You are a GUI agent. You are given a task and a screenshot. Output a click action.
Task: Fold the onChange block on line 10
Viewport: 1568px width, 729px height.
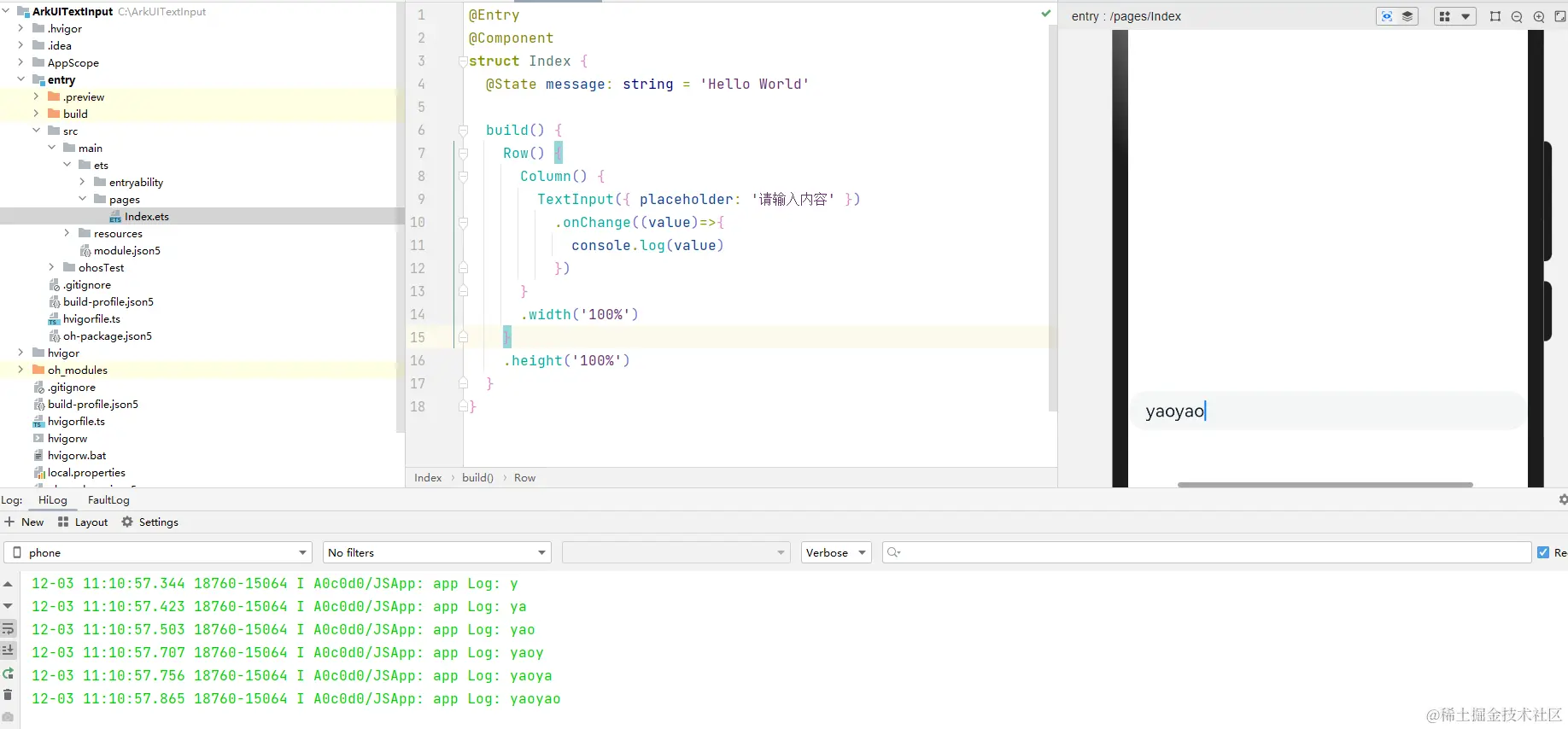[463, 223]
